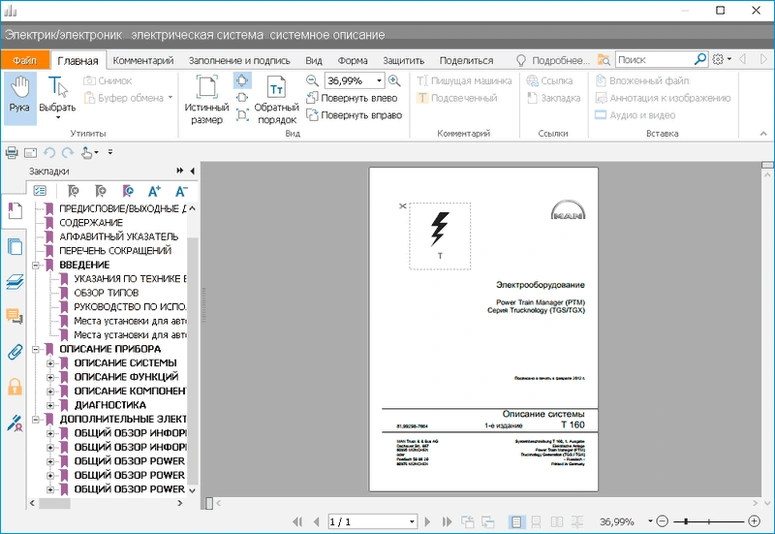Select the Выбрать text selection tool

57,97
